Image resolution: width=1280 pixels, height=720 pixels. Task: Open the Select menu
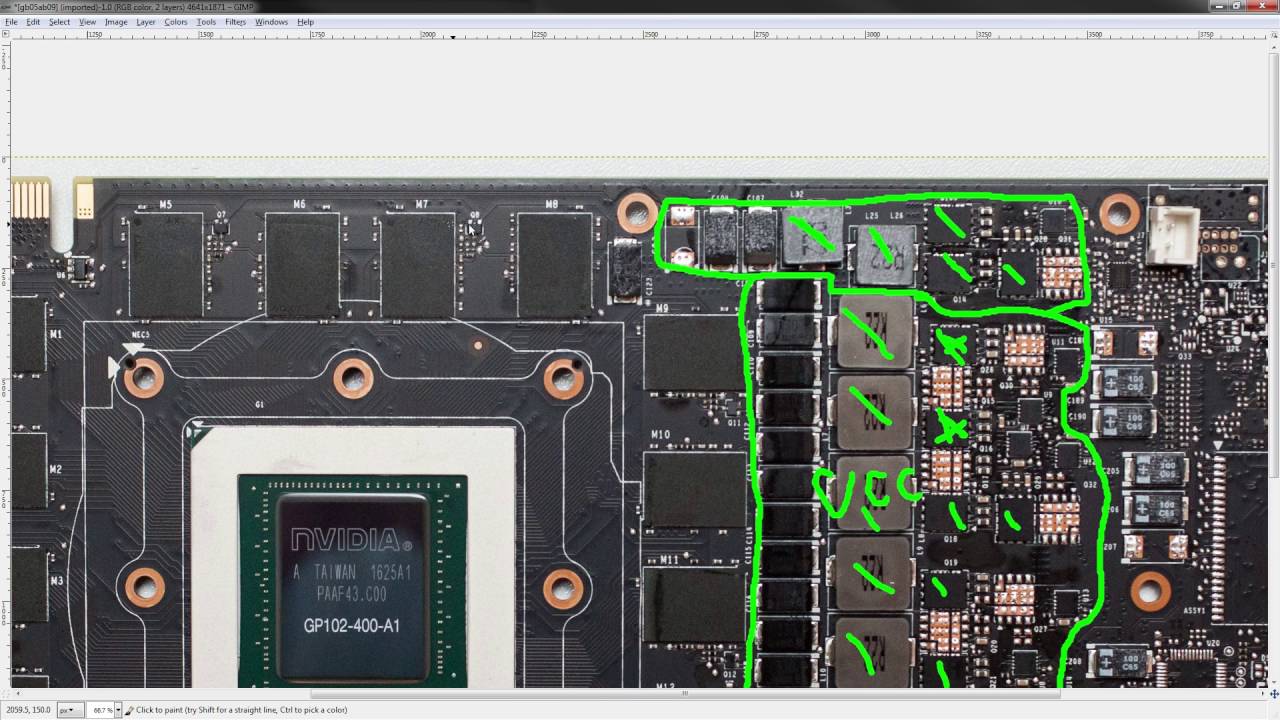(60, 22)
